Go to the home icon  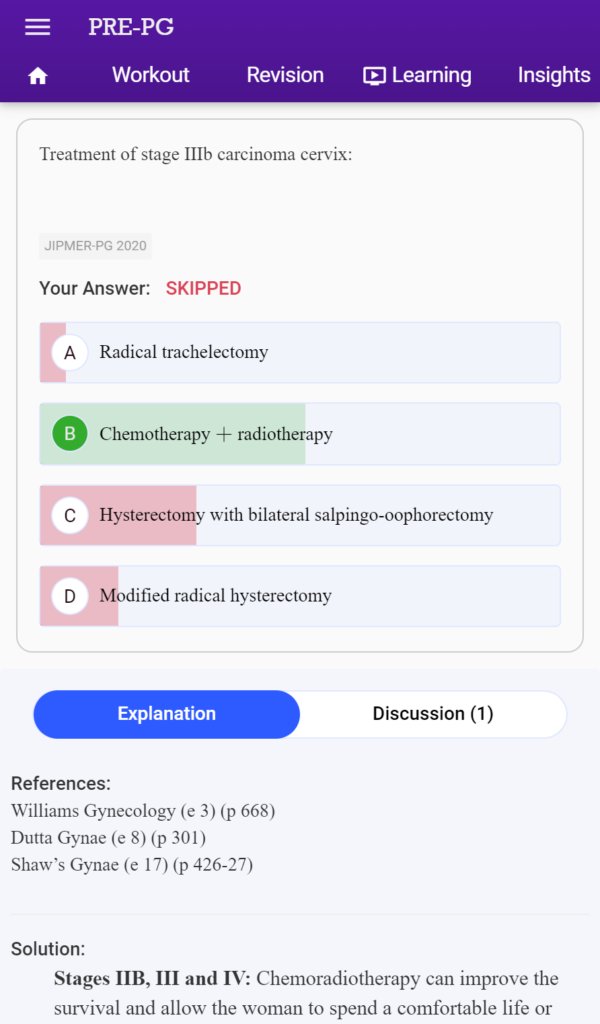click(38, 76)
